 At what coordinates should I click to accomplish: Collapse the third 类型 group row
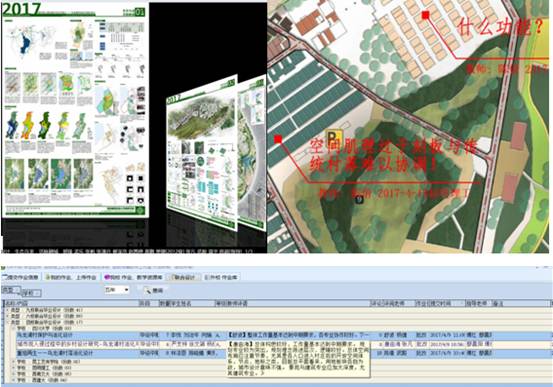pyautogui.click(x=7, y=322)
